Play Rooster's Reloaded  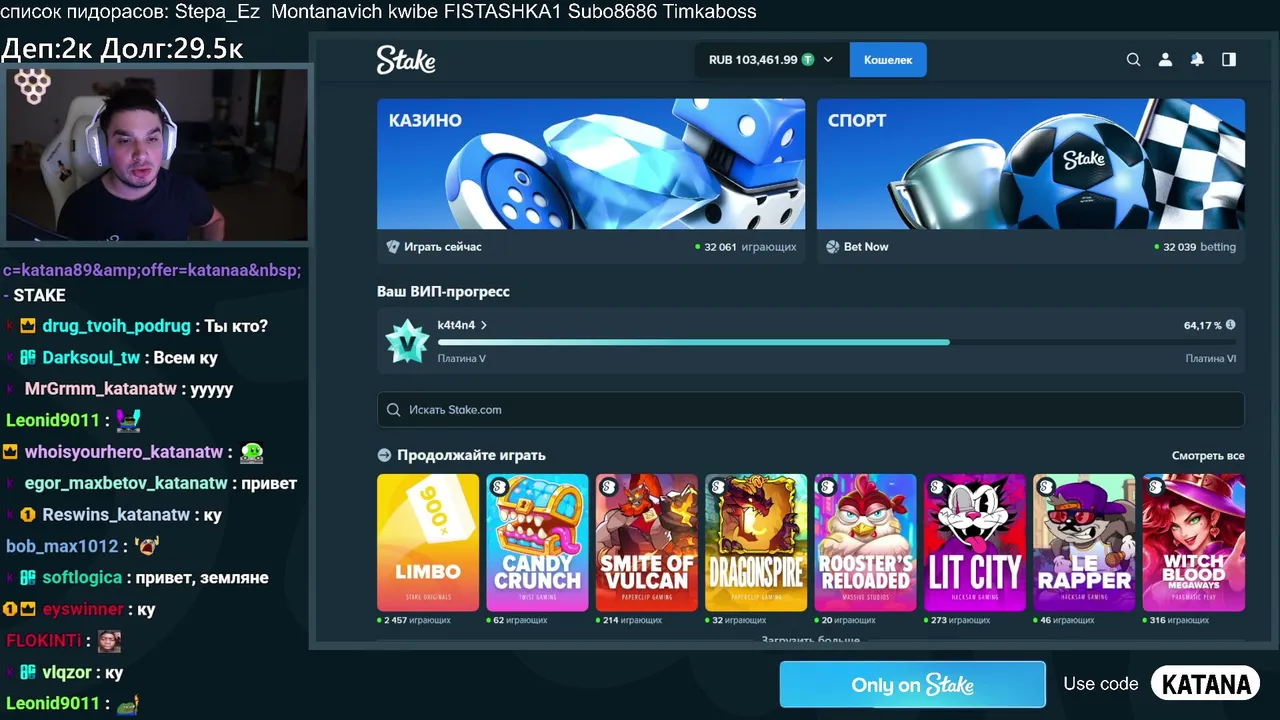[865, 542]
